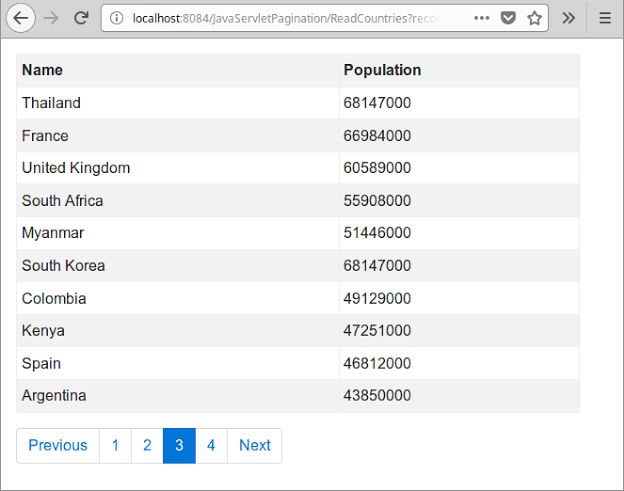Click the Pocket save icon
This screenshot has height=491, width=624.
tap(509, 18)
